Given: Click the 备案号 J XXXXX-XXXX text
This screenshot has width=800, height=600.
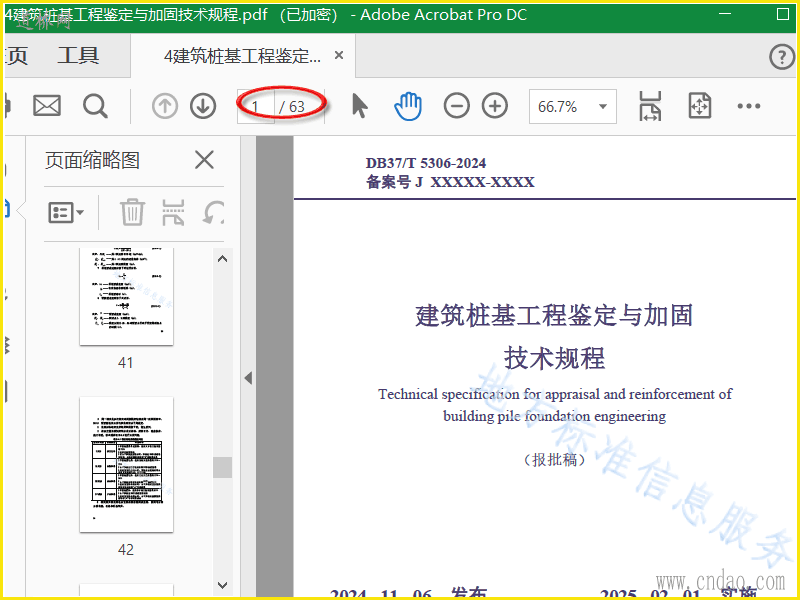Looking at the screenshot, I should pos(450,182).
